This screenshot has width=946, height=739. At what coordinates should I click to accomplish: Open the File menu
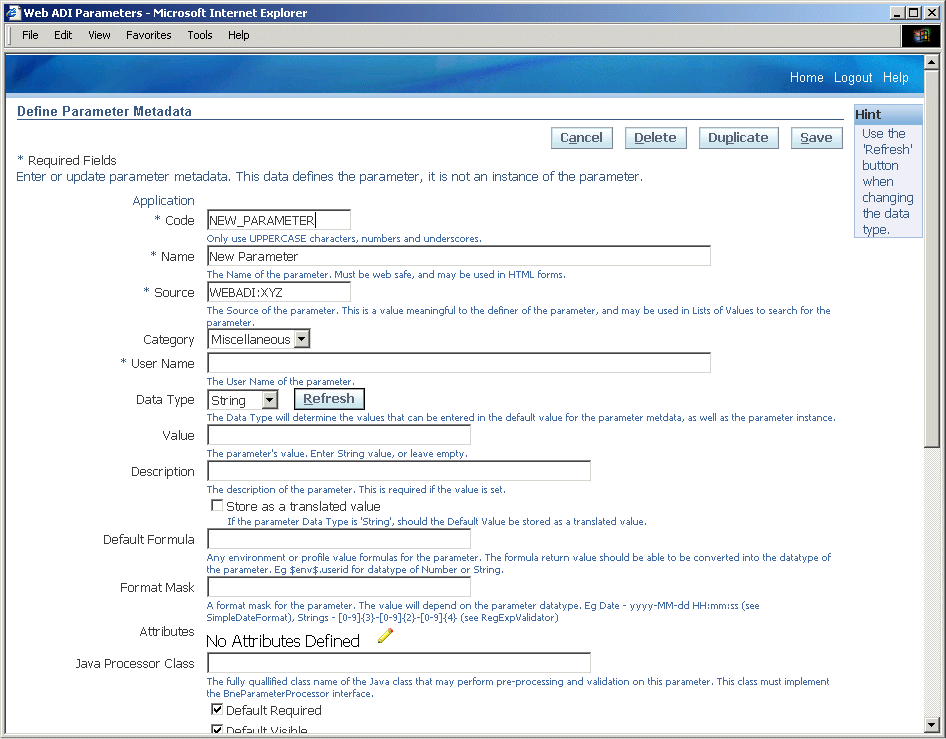30,35
